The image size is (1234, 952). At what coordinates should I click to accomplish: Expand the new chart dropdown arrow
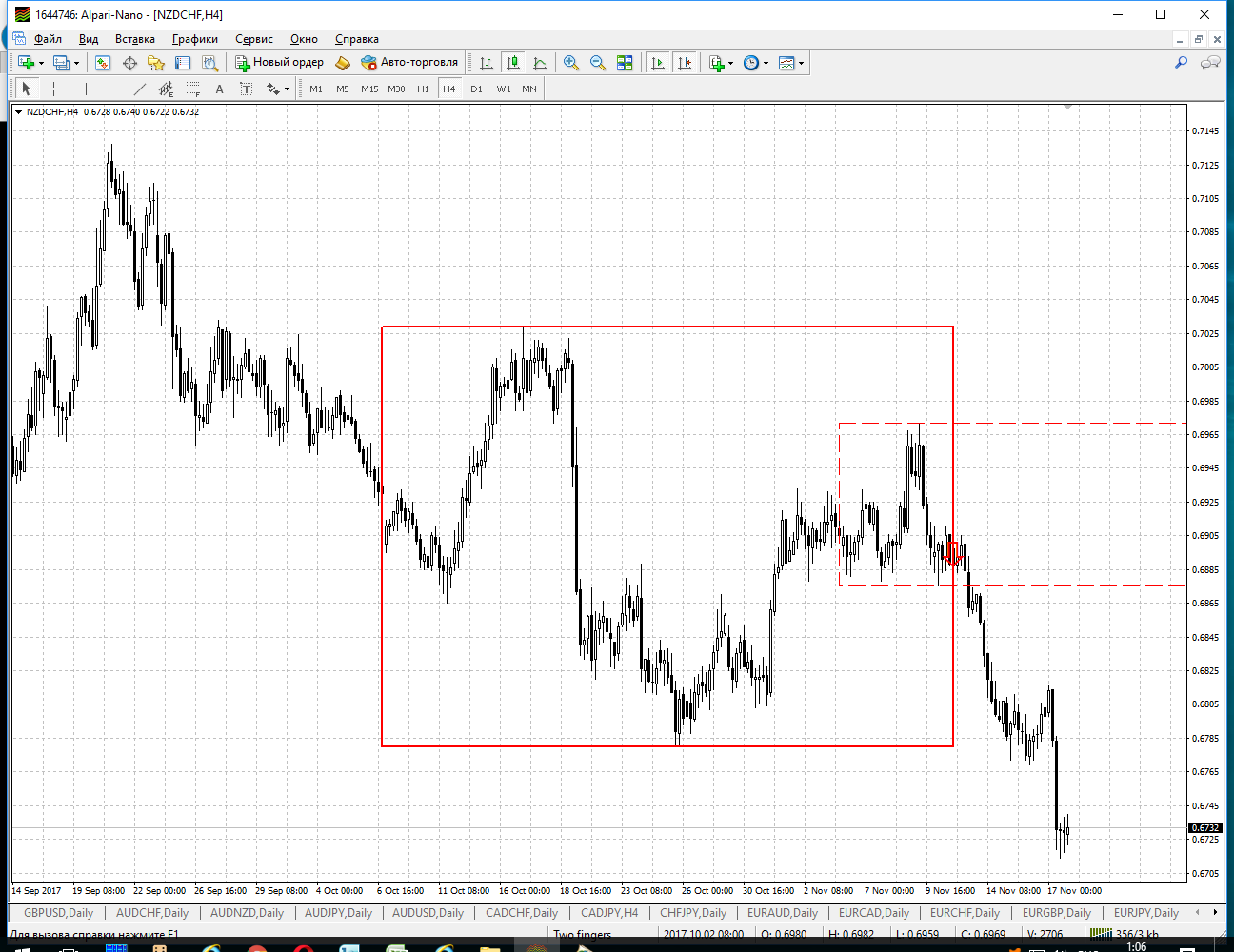(41, 64)
